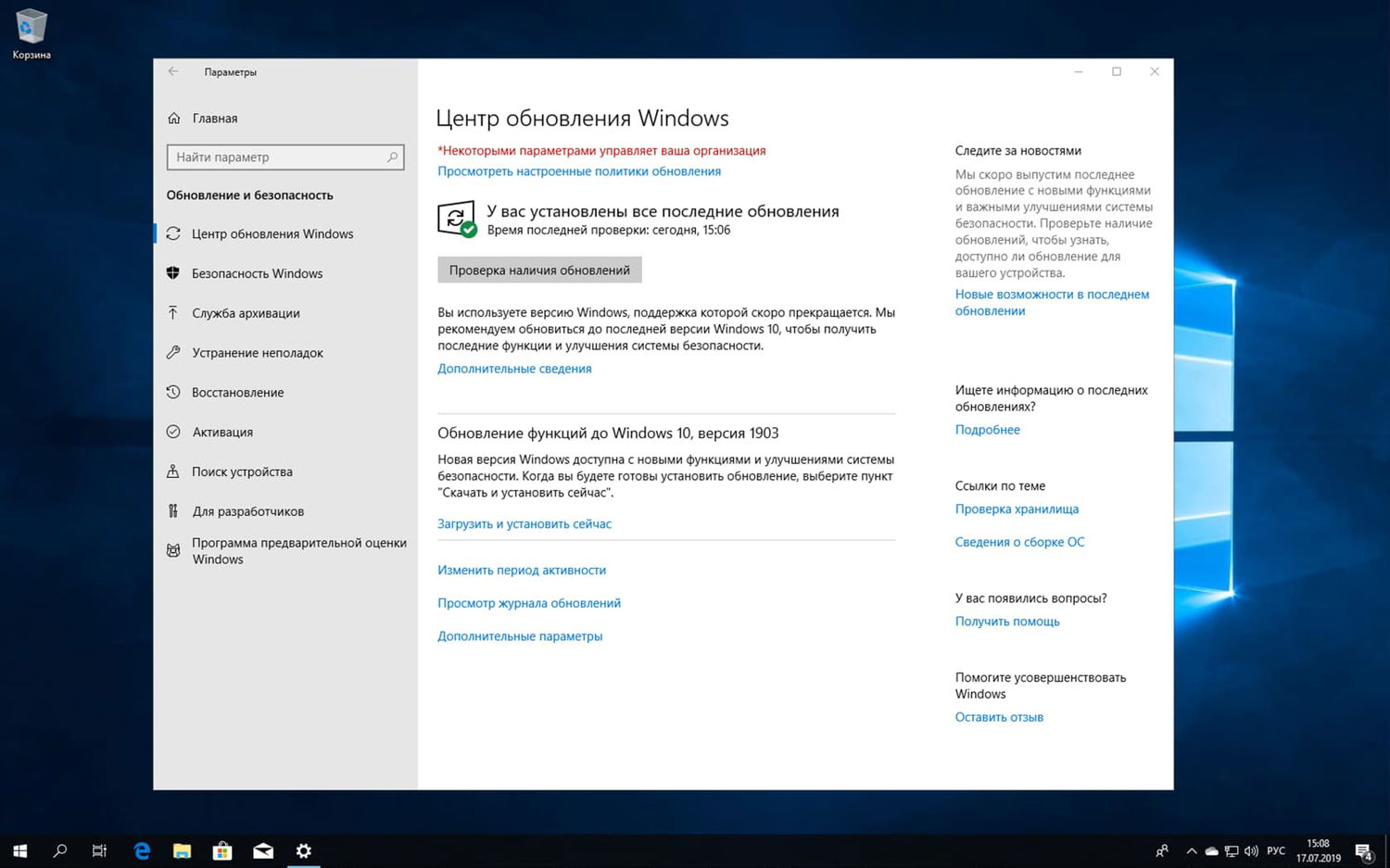Open Активация (Activation) settings

(x=222, y=432)
